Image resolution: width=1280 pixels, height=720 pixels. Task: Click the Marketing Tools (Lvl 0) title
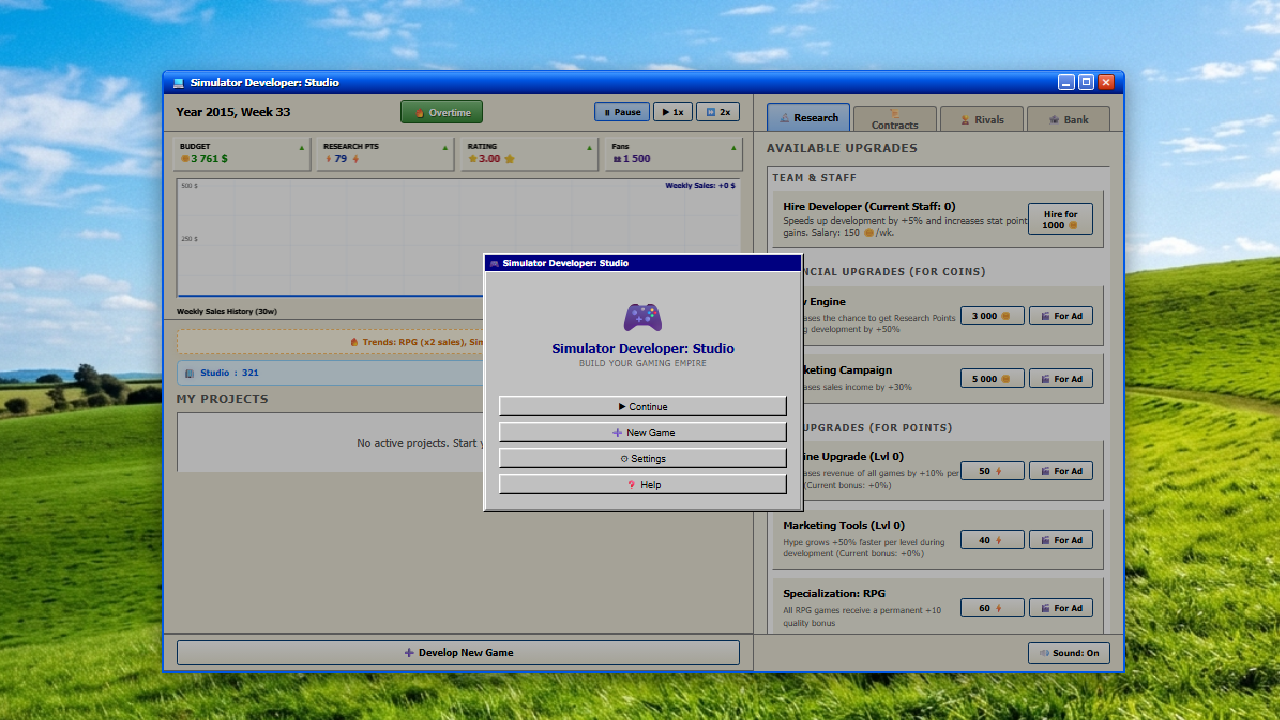[x=843, y=525]
